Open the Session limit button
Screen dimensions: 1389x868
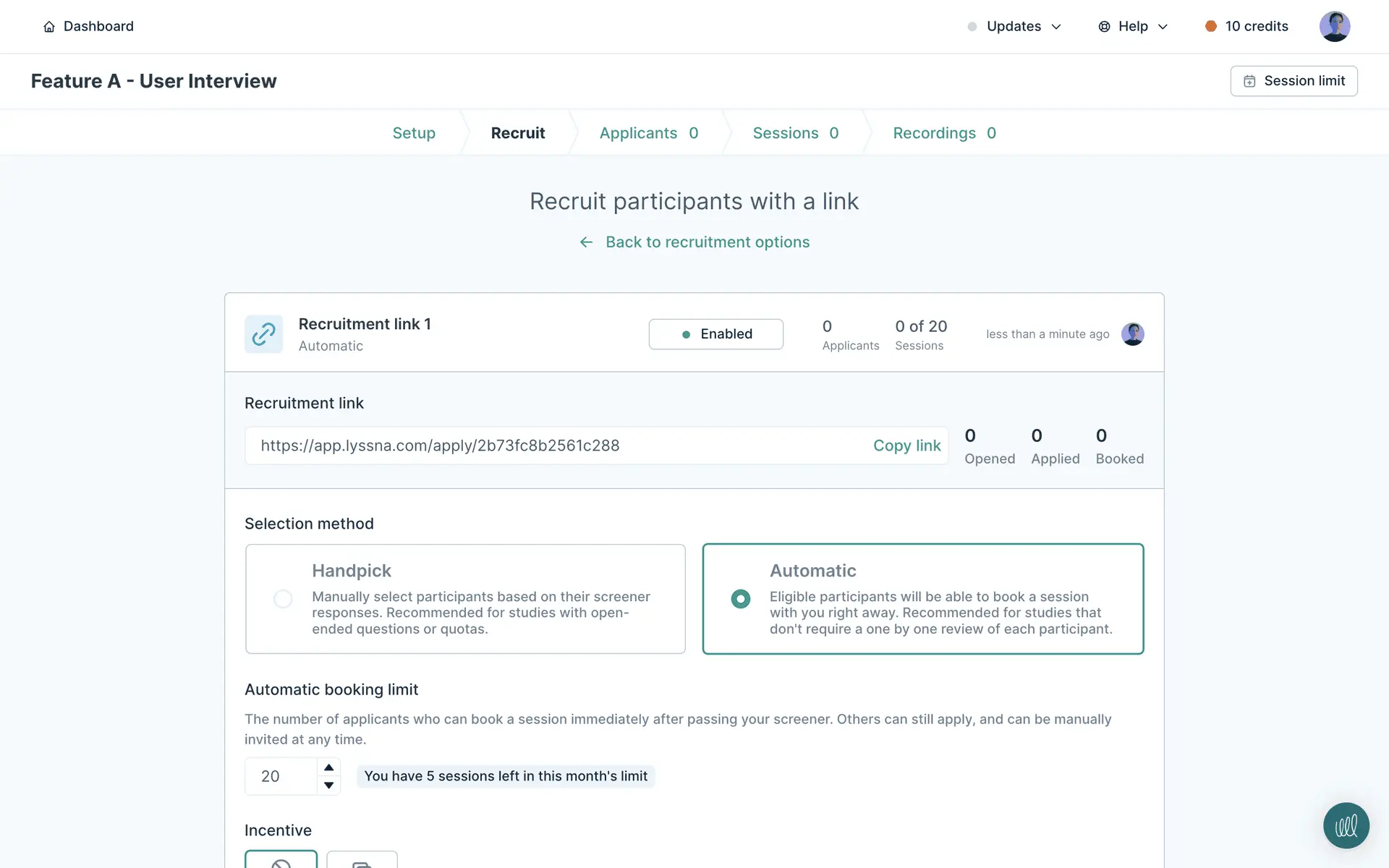(x=1294, y=81)
